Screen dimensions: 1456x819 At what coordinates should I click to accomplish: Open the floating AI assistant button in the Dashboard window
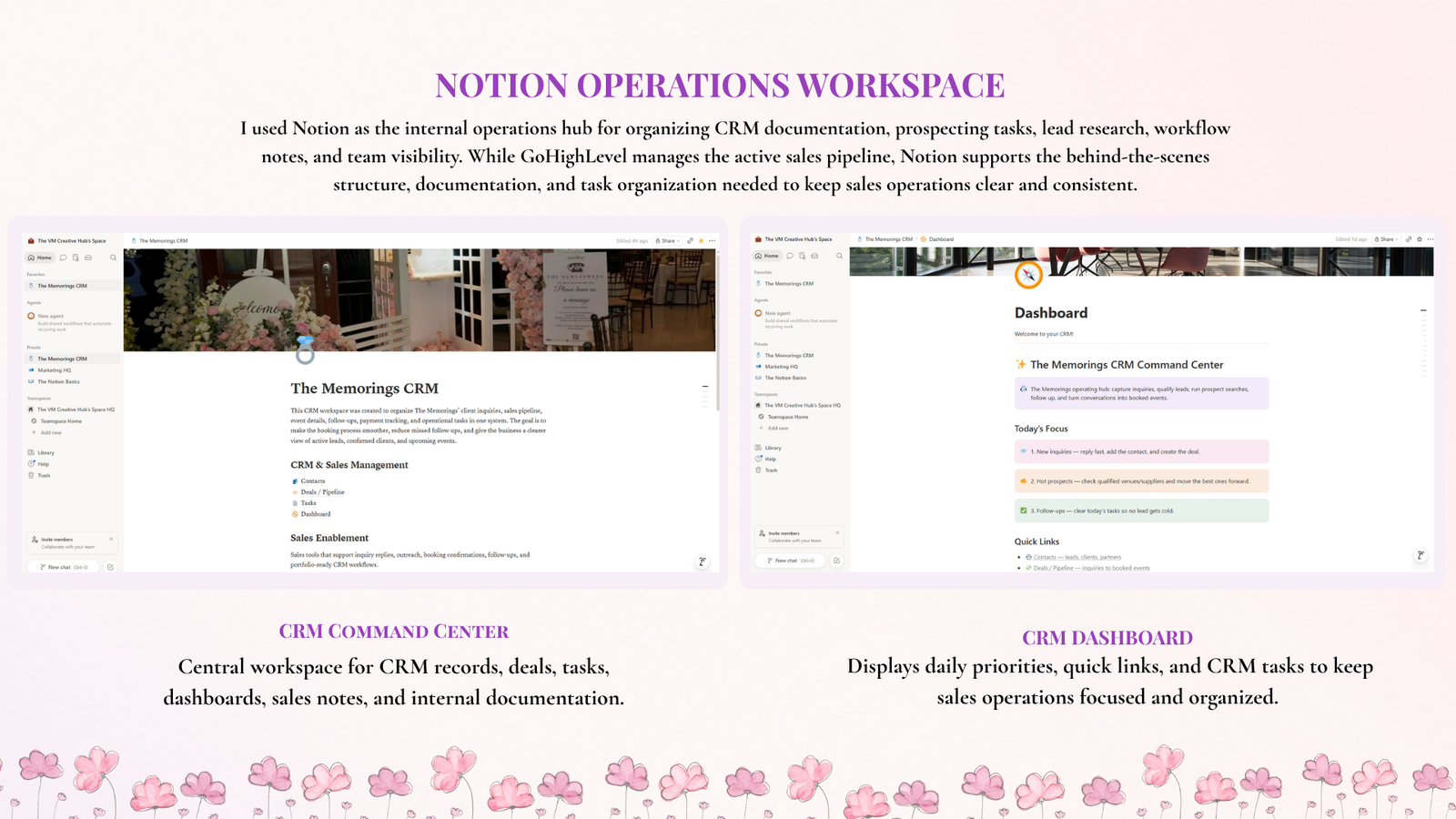(1421, 555)
